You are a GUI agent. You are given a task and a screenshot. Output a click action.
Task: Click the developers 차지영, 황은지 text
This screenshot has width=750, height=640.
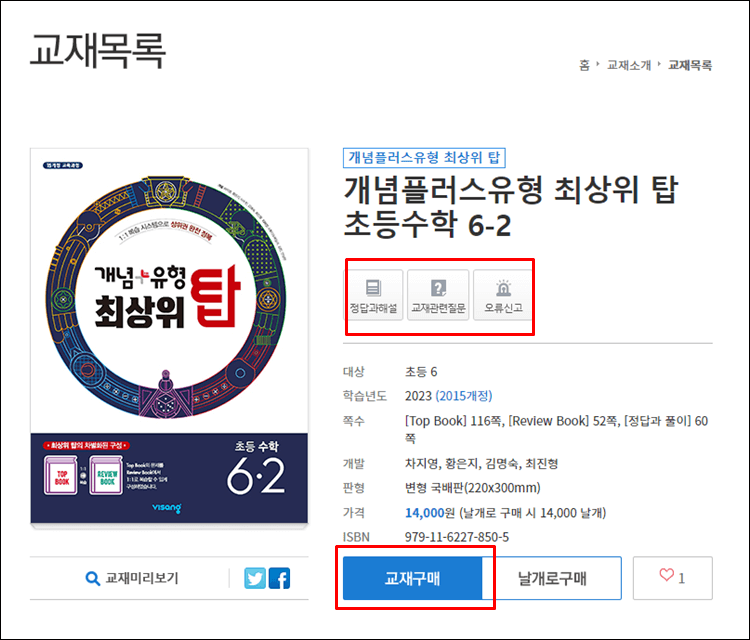[x=481, y=463]
